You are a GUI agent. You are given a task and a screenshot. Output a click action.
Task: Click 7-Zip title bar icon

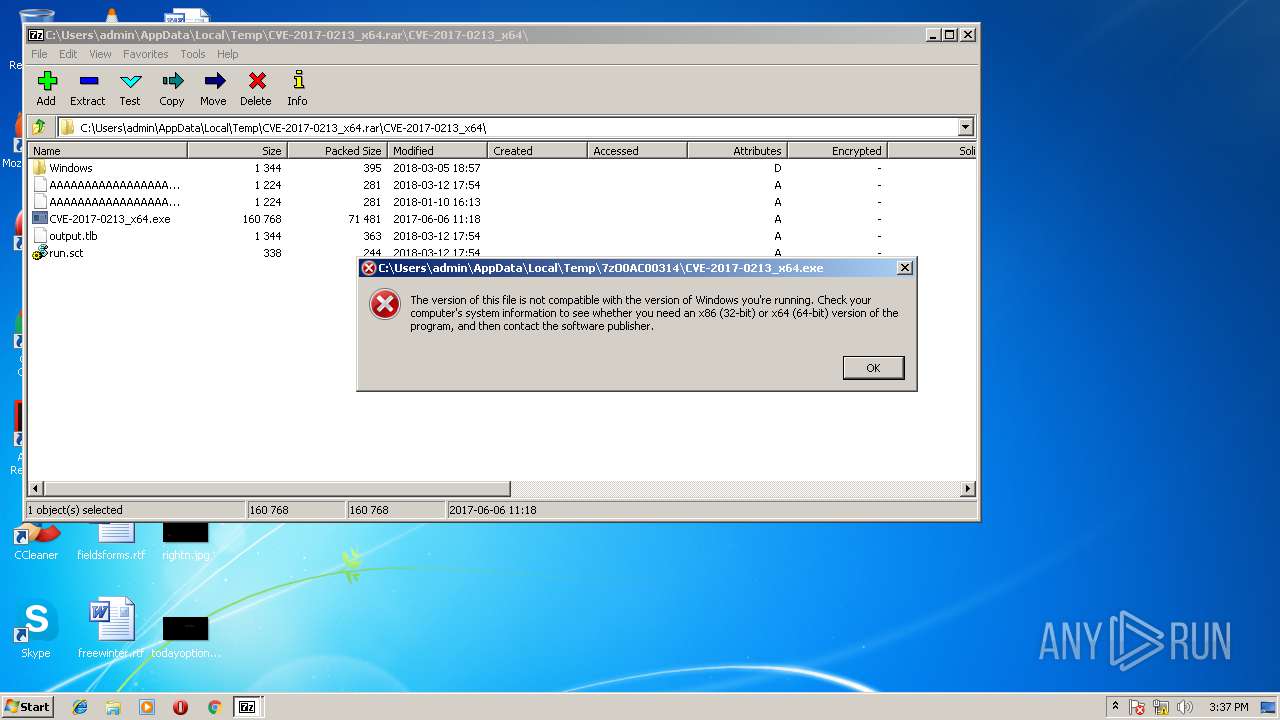(x=36, y=34)
